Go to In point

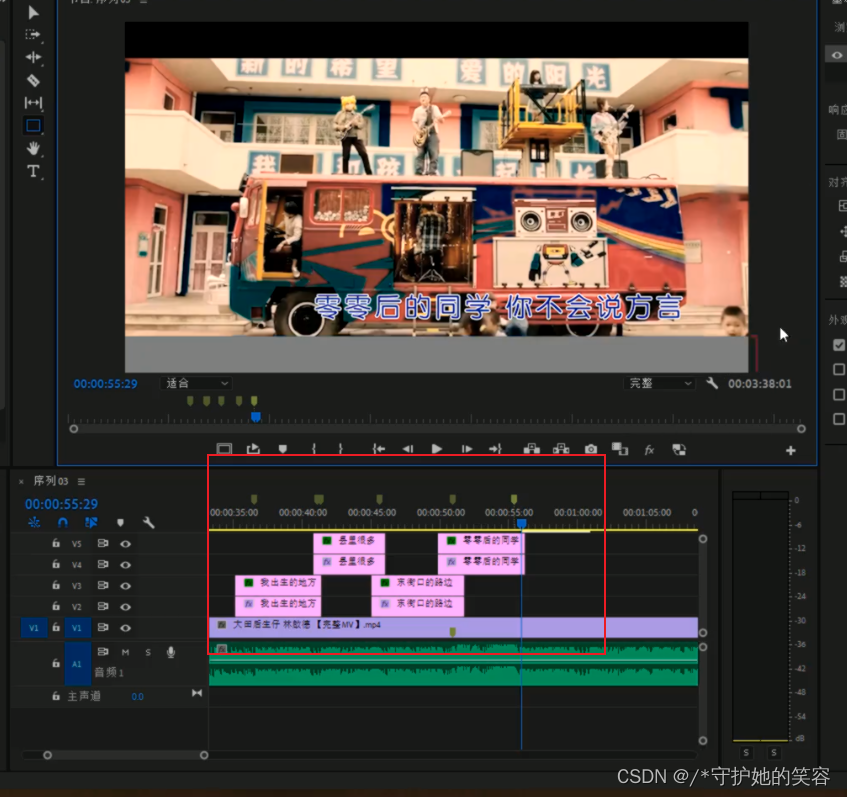tap(379, 449)
